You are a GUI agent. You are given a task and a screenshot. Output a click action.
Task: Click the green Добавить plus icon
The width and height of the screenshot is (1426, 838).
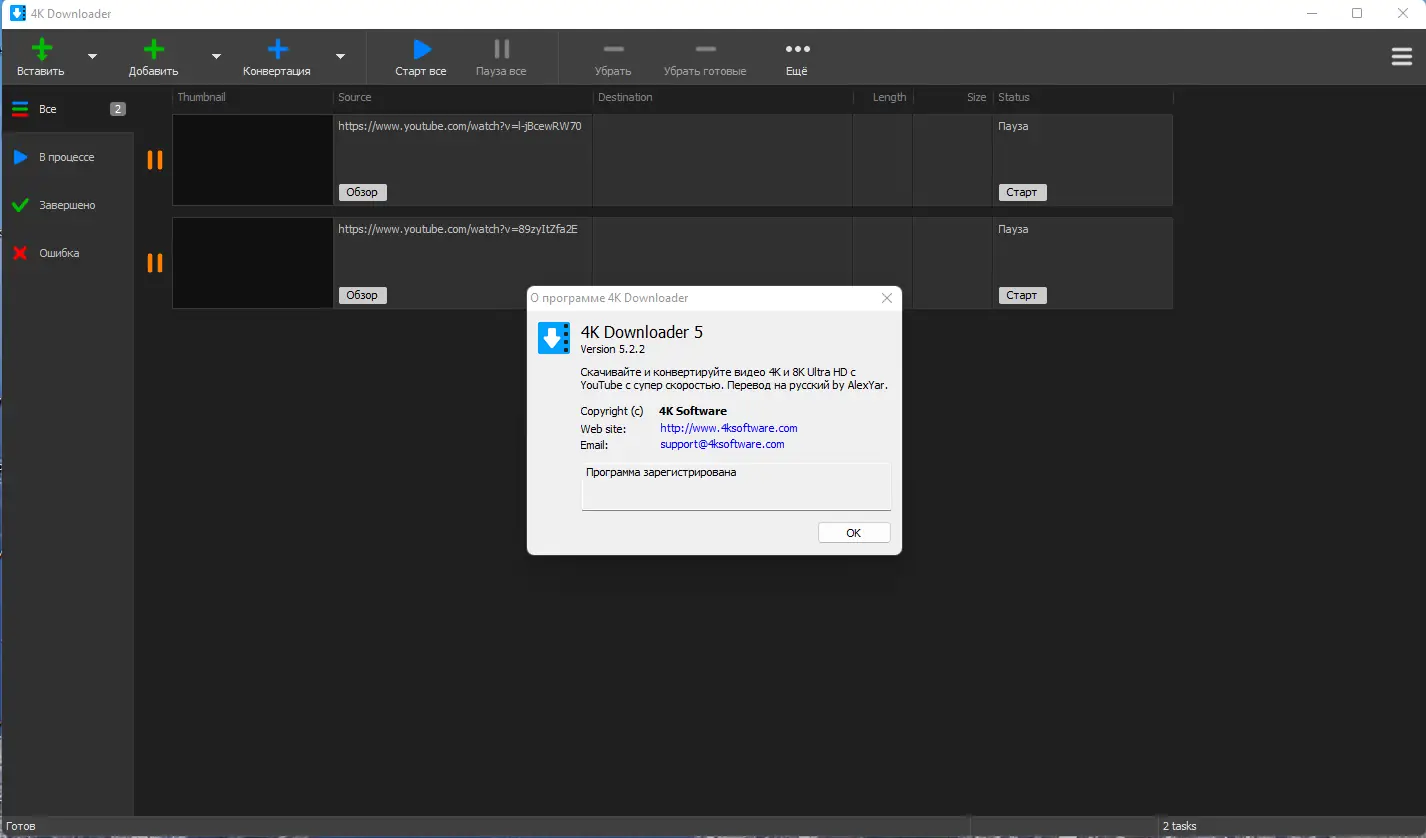153,47
